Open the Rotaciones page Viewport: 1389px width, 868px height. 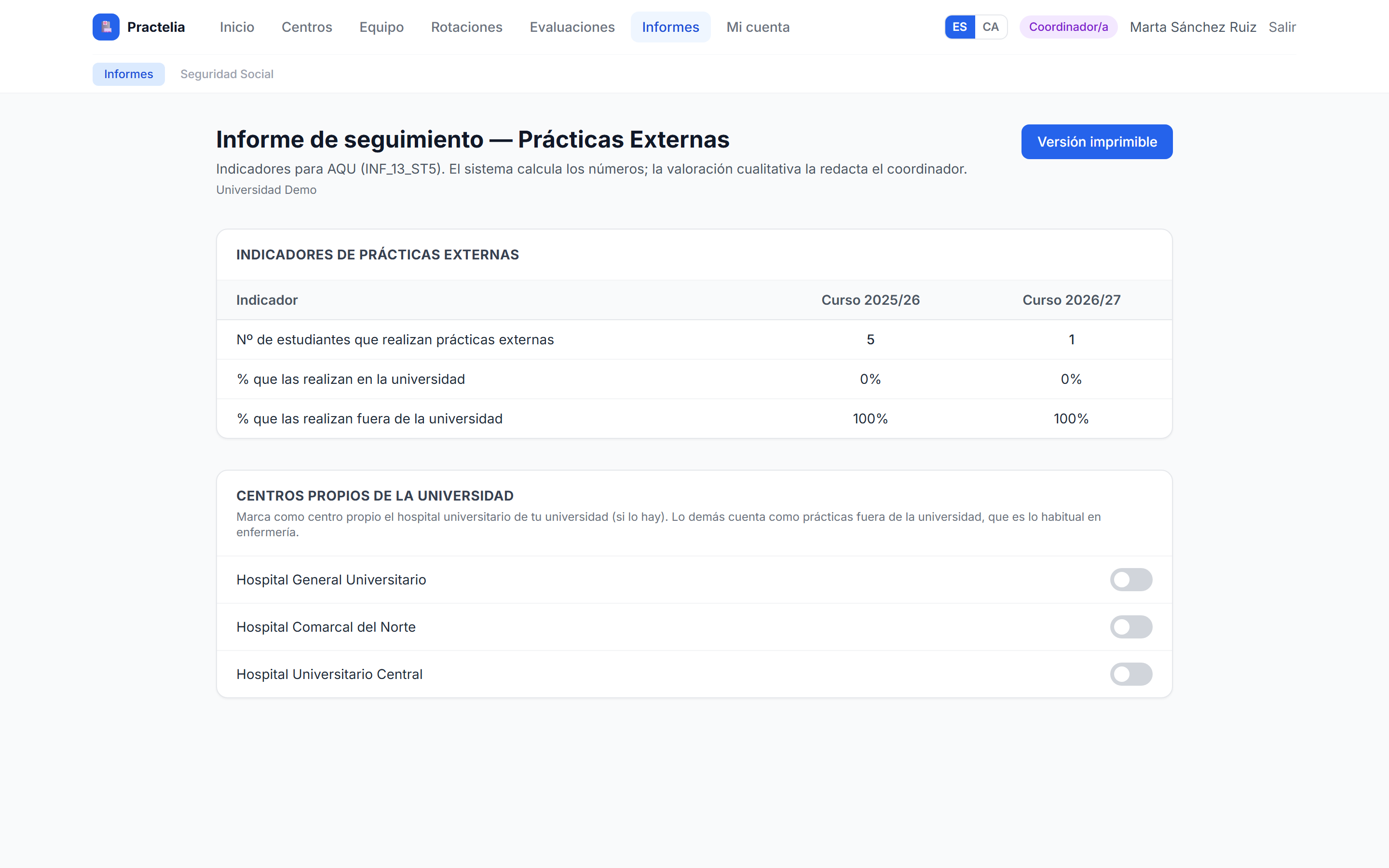click(467, 27)
